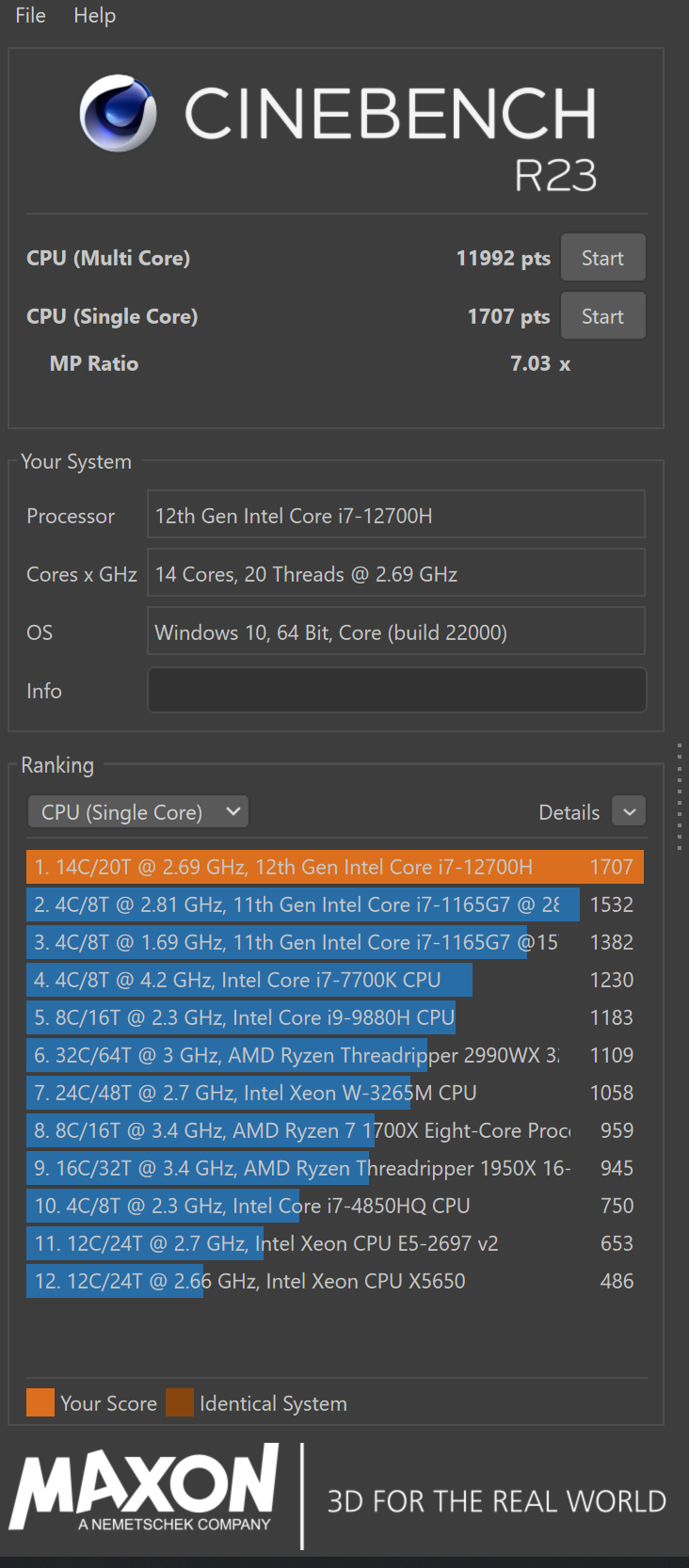Click the Details label

point(569,812)
